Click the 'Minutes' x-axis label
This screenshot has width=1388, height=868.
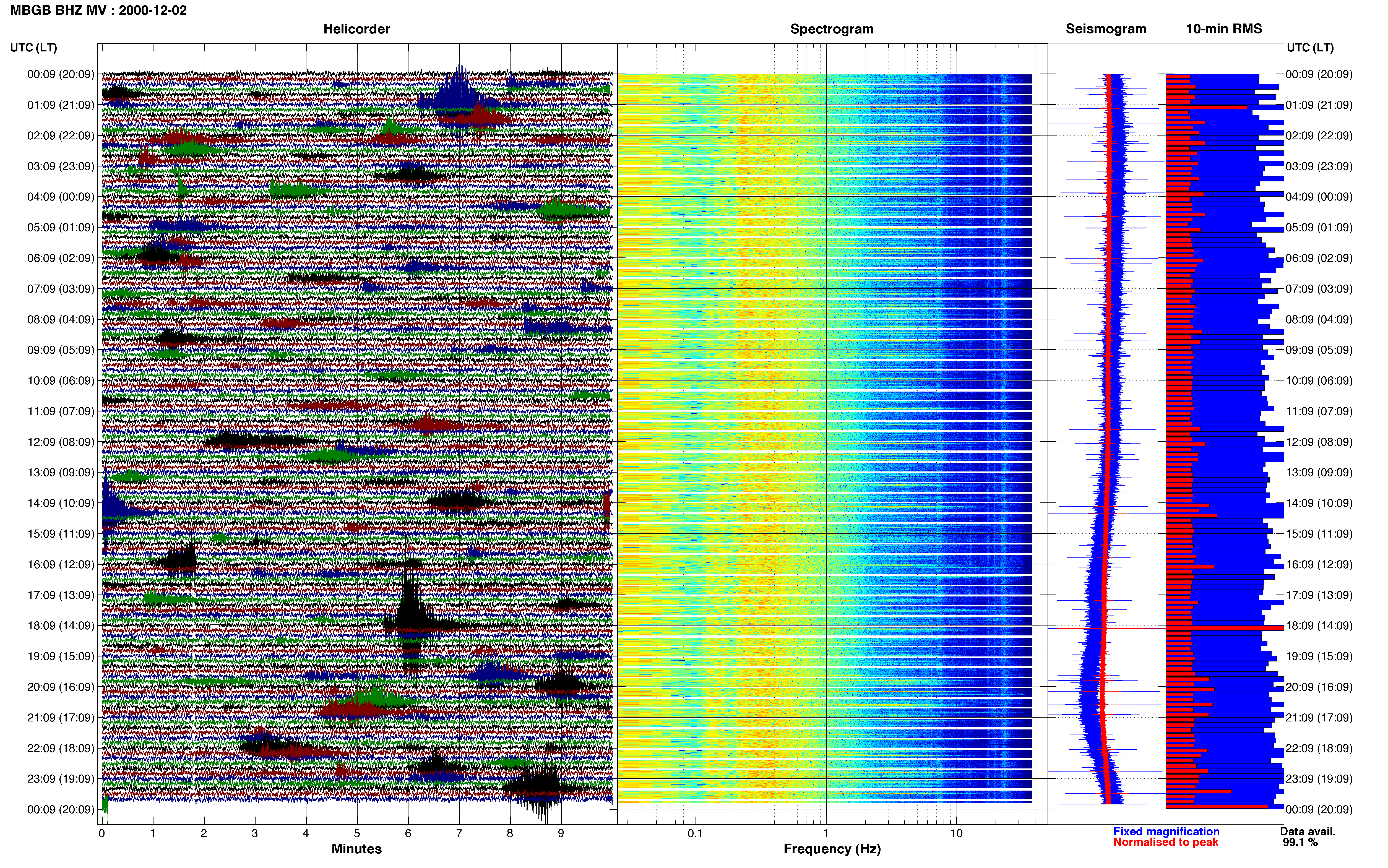[x=356, y=848]
